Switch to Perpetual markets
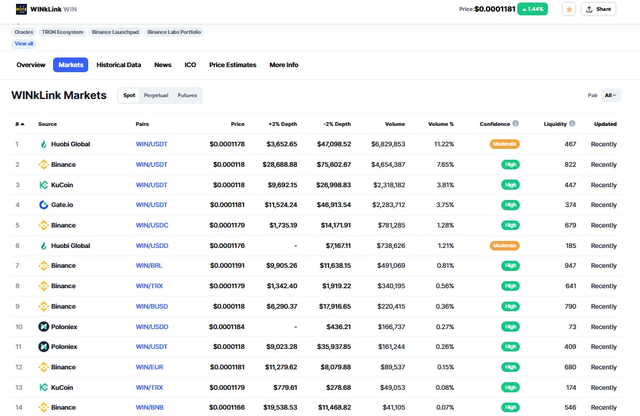The image size is (640, 416). coord(156,96)
